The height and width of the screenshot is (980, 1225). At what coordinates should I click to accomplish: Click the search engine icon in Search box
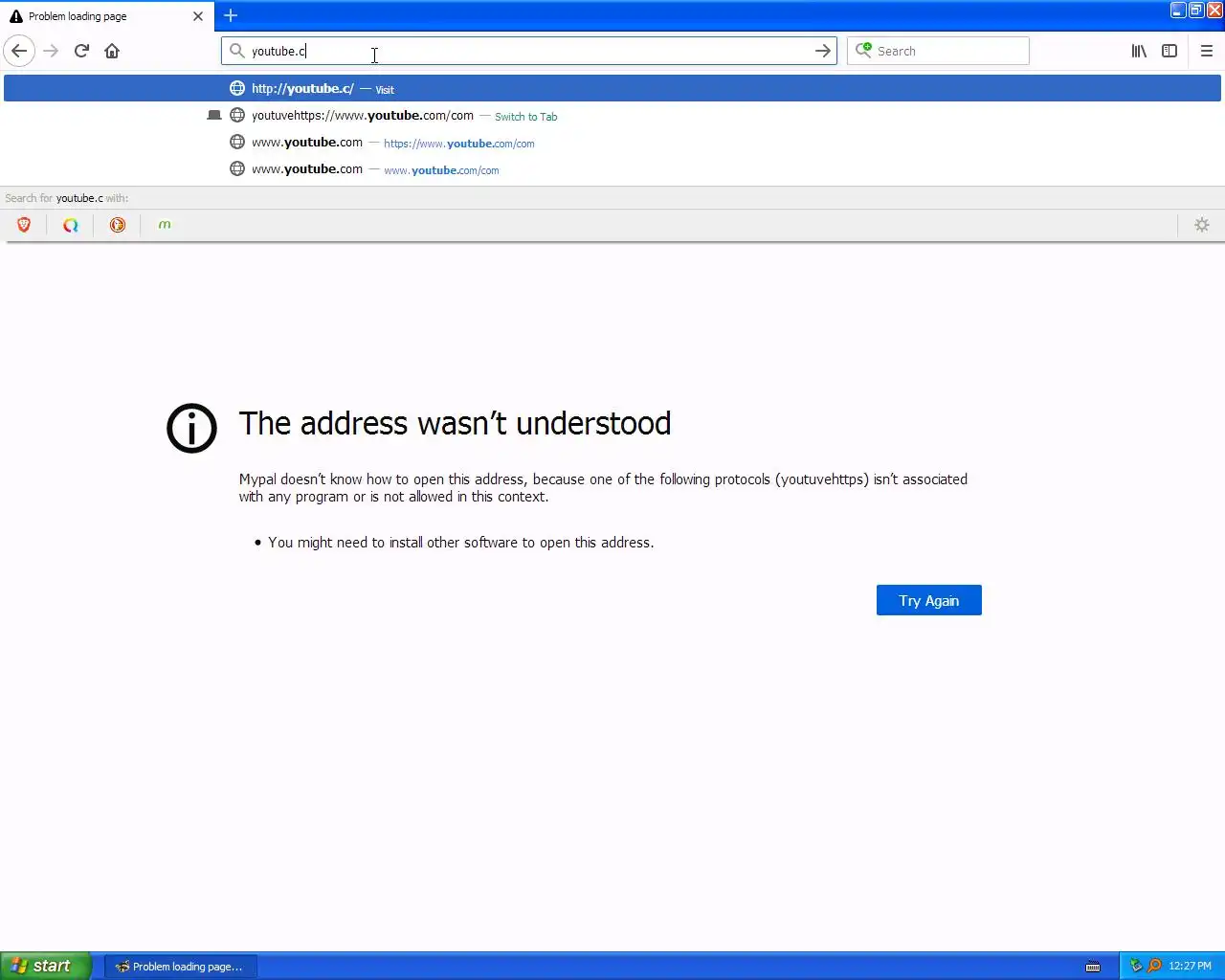click(x=863, y=50)
